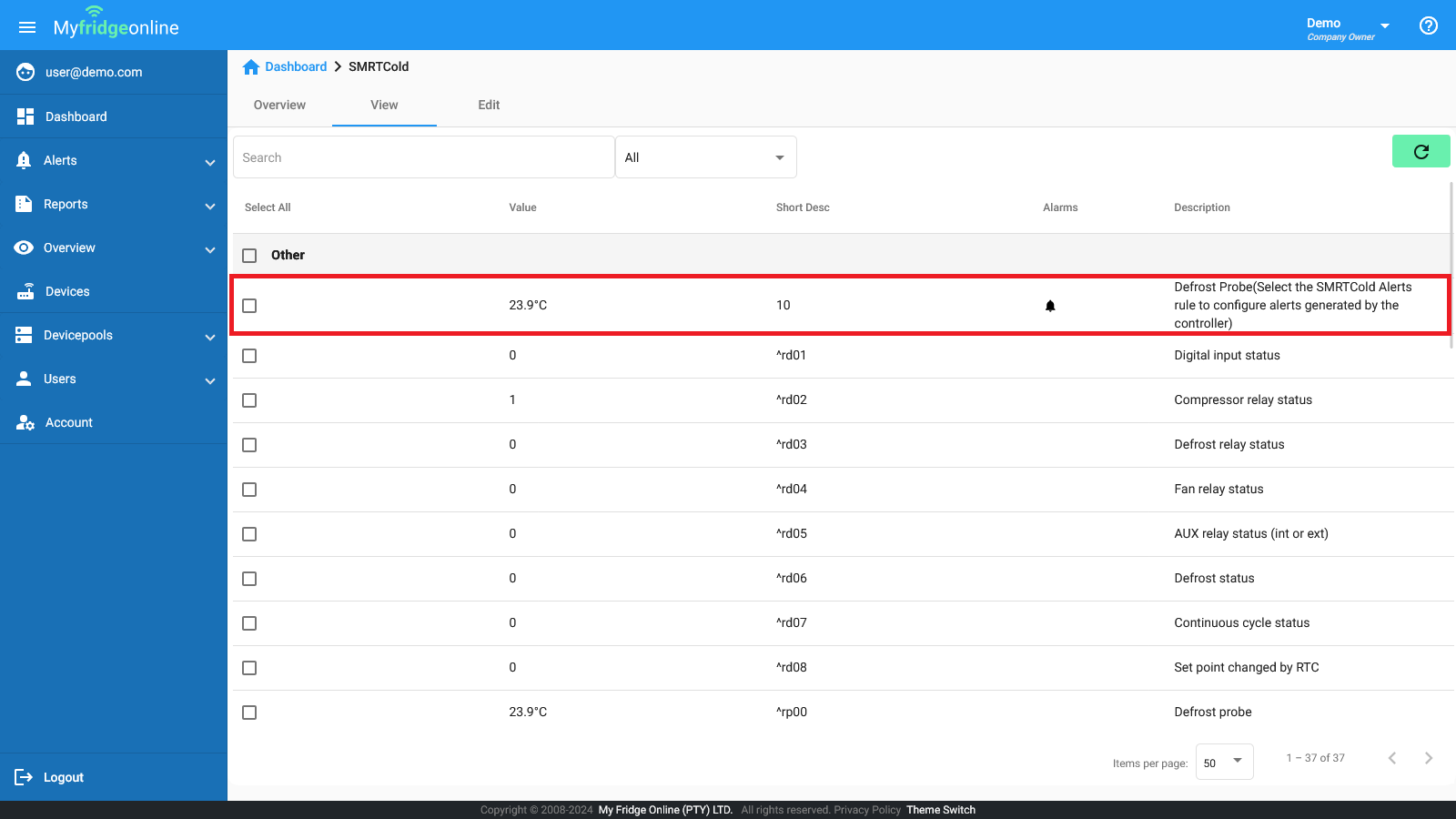Tick checkbox for 23.9°C Defrost Probe alert row
The image size is (1456, 819).
tap(249, 306)
